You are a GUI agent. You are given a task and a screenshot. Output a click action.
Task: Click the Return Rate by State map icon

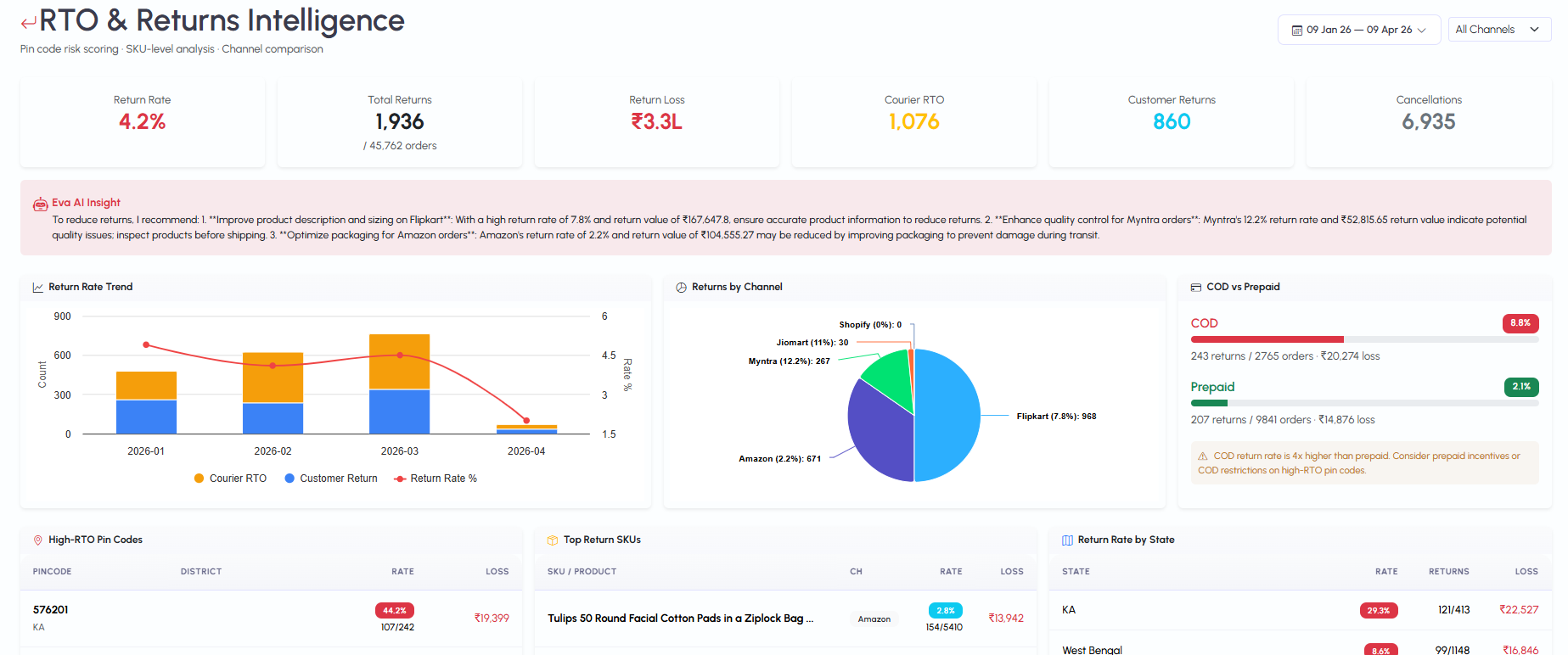point(1067,540)
